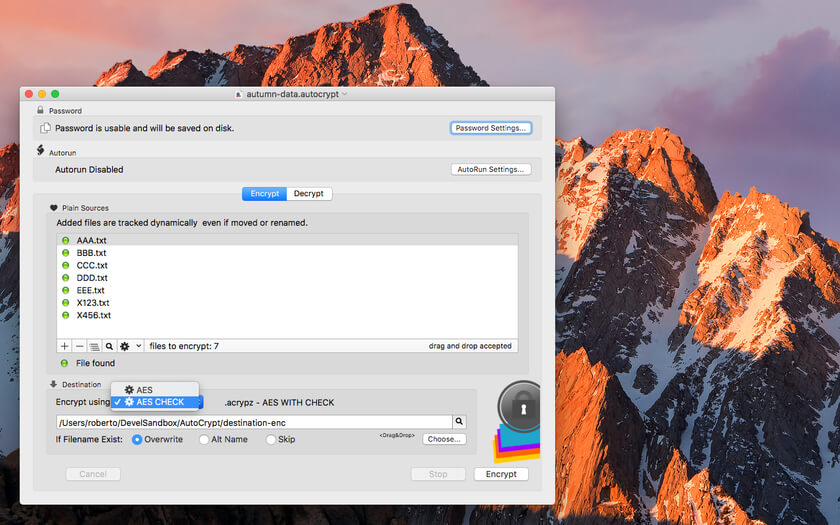Select the Alt Name radio option
Viewport: 840px width, 525px height.
point(204,439)
